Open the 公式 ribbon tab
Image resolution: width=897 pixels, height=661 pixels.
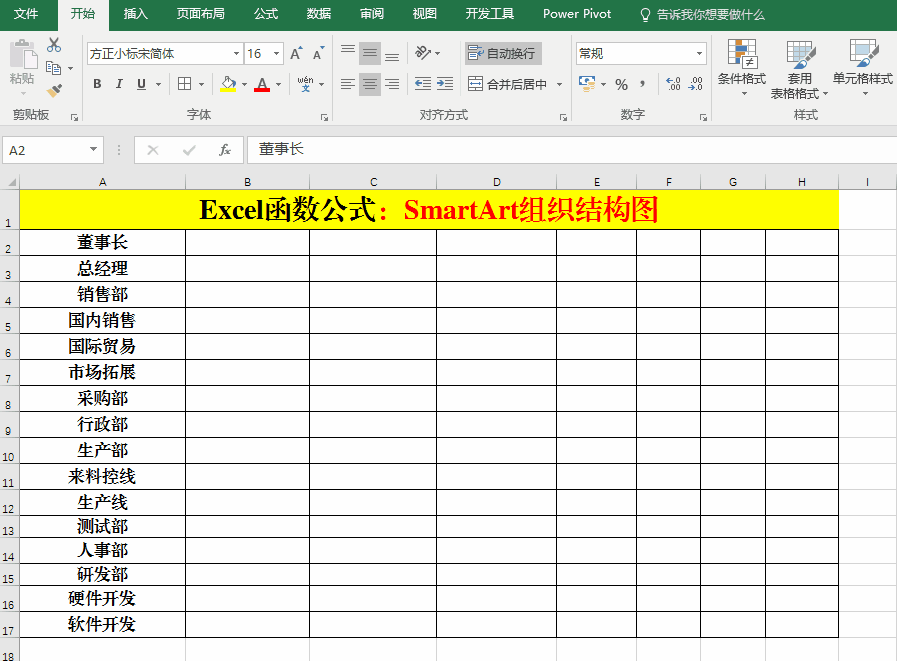266,14
